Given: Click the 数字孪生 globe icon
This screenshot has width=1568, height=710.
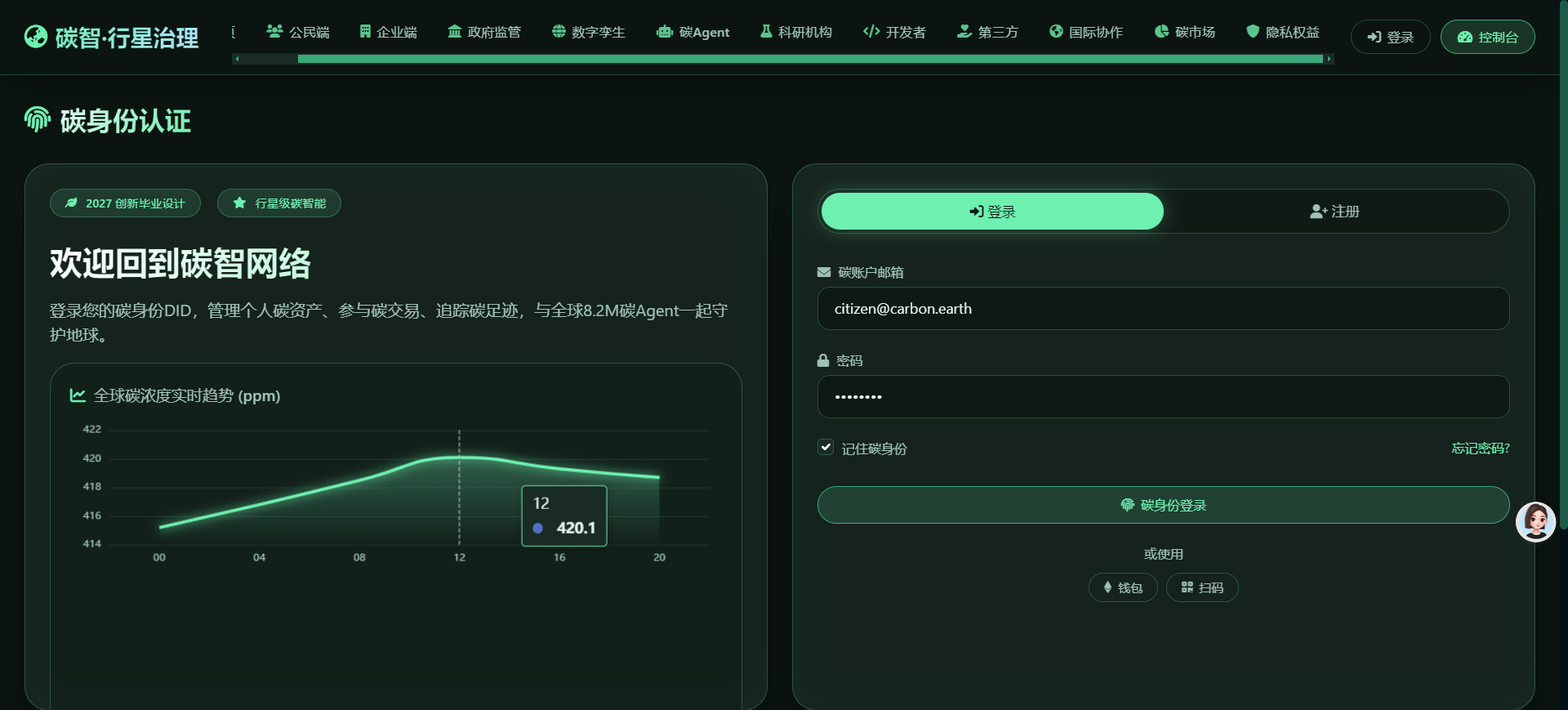Looking at the screenshot, I should tap(559, 31).
